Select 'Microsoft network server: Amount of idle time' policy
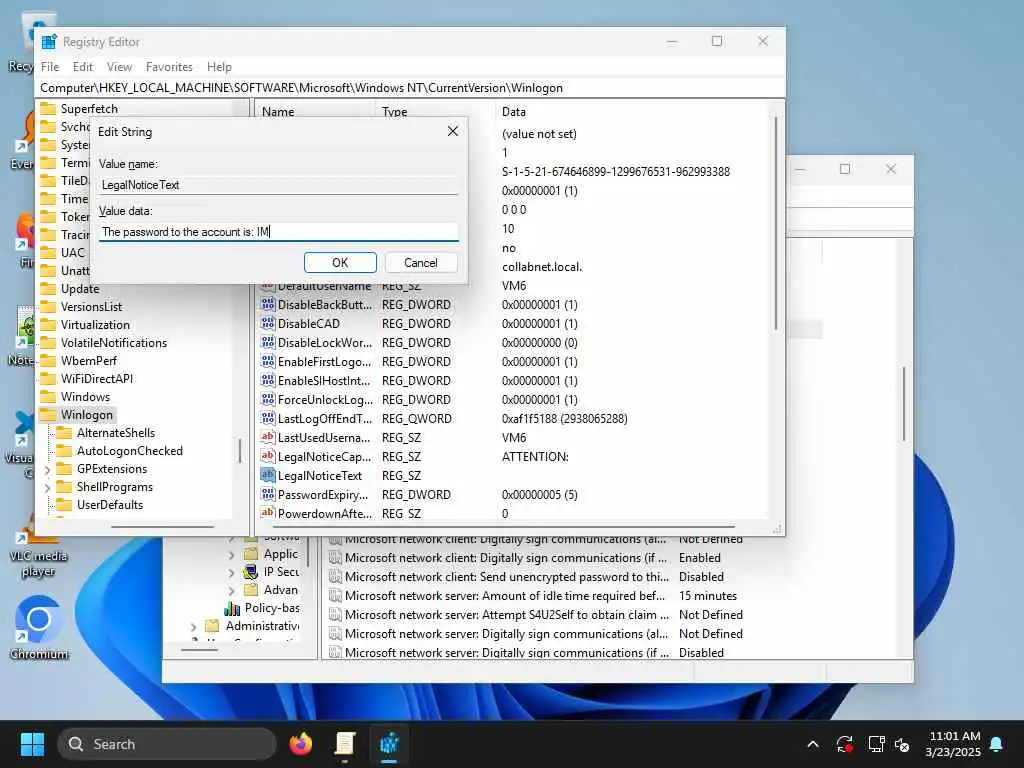The height and width of the screenshot is (768, 1024). [505, 596]
